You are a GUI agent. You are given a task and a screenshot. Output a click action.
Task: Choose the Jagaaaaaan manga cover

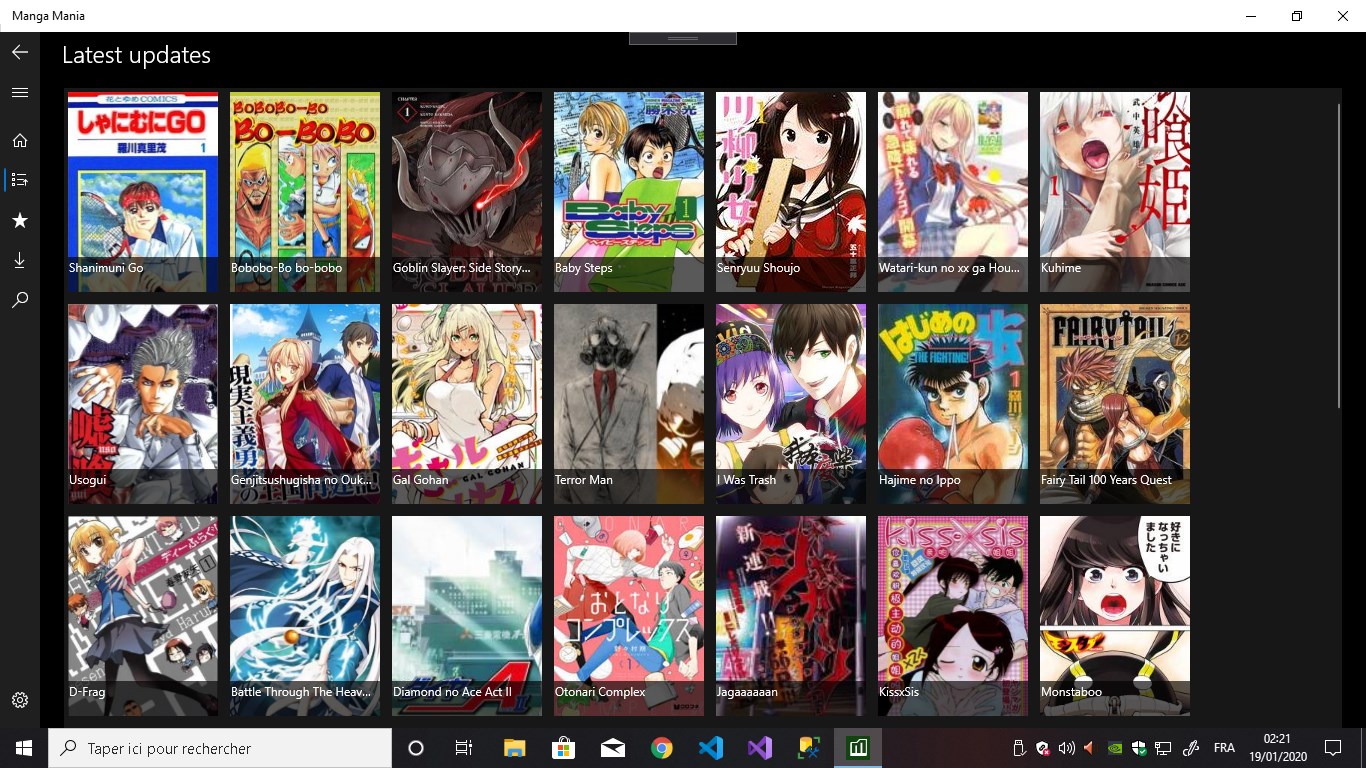point(791,616)
